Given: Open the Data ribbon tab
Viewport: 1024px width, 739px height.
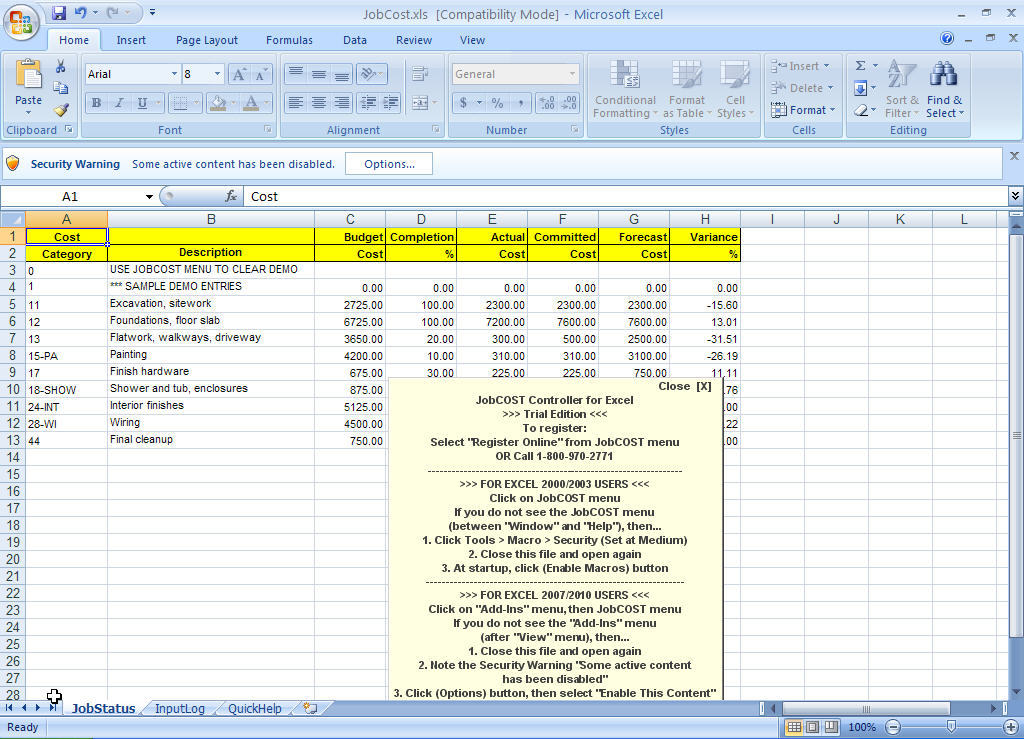Looking at the screenshot, I should pyautogui.click(x=355, y=40).
